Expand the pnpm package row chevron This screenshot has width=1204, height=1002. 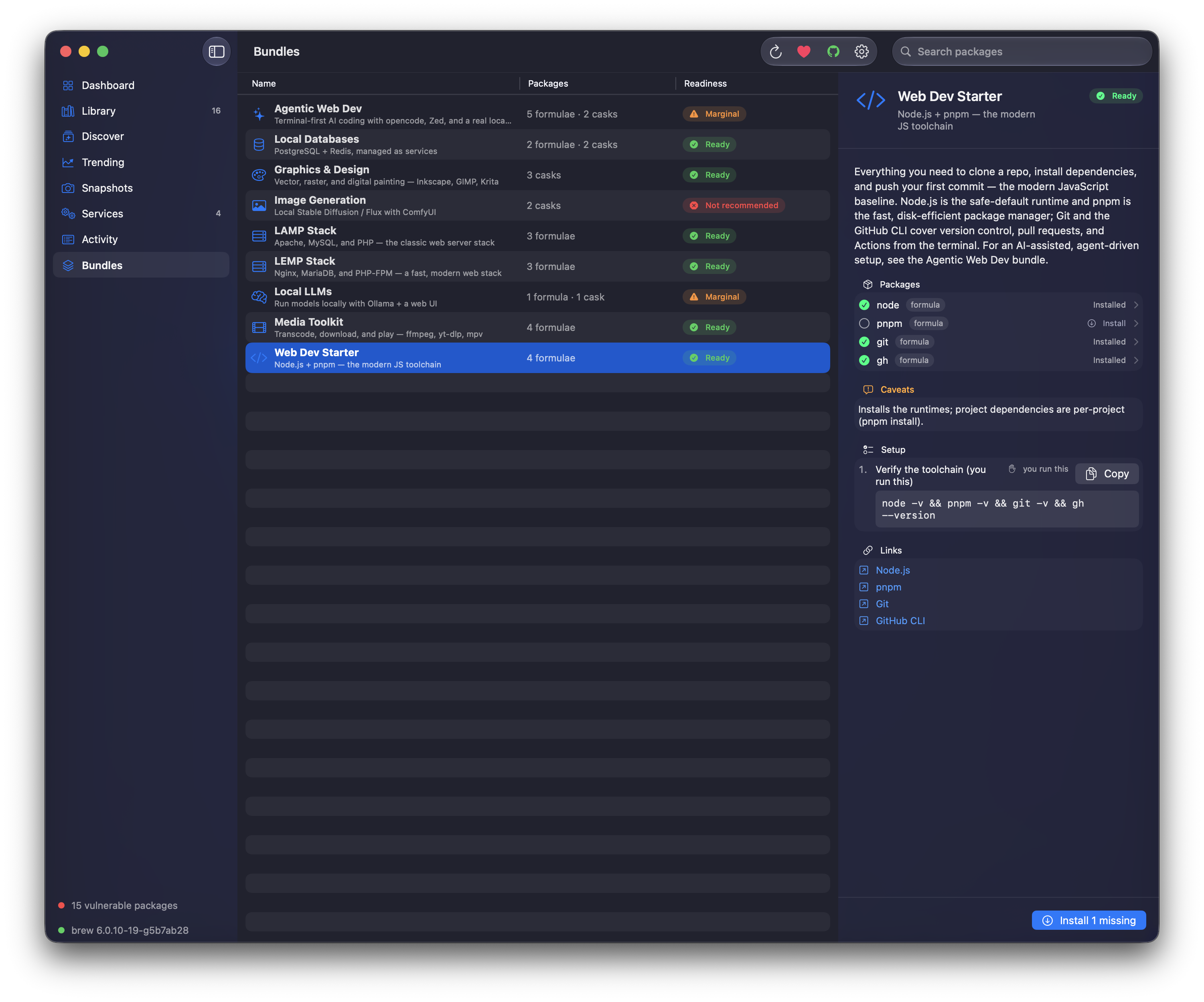pyautogui.click(x=1136, y=323)
